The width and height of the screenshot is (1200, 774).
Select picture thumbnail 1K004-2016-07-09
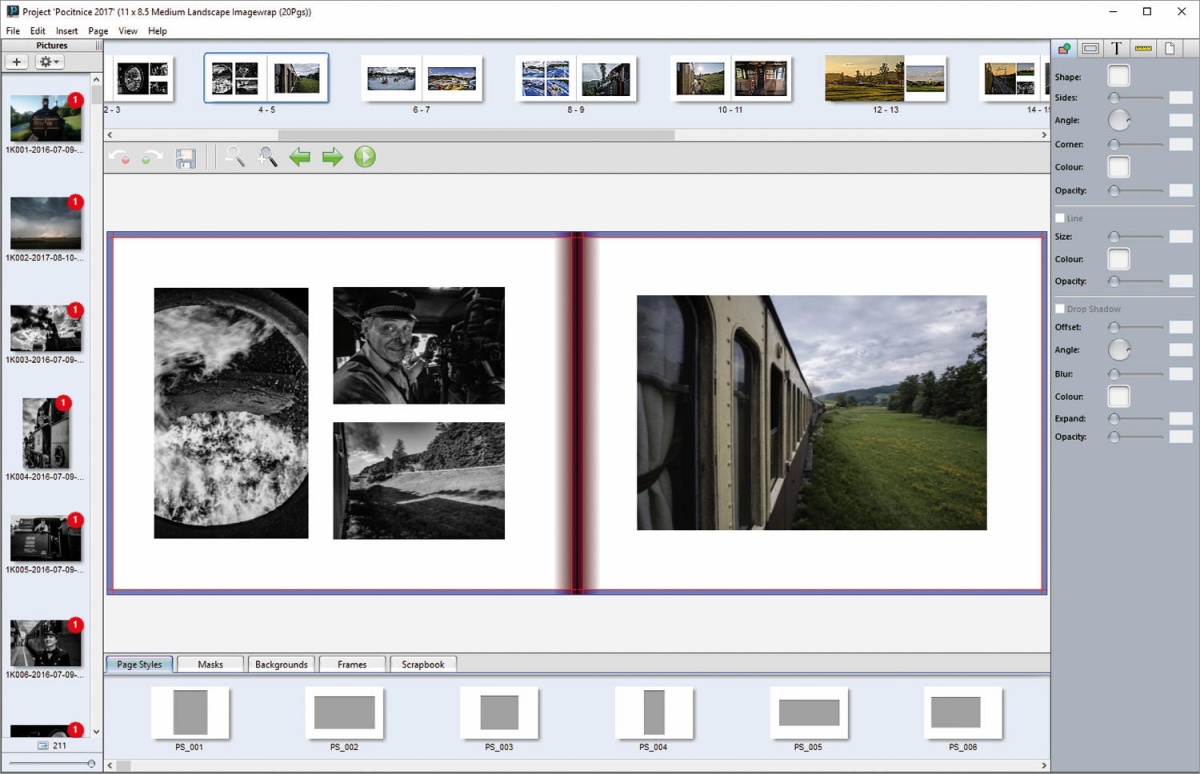click(x=45, y=433)
